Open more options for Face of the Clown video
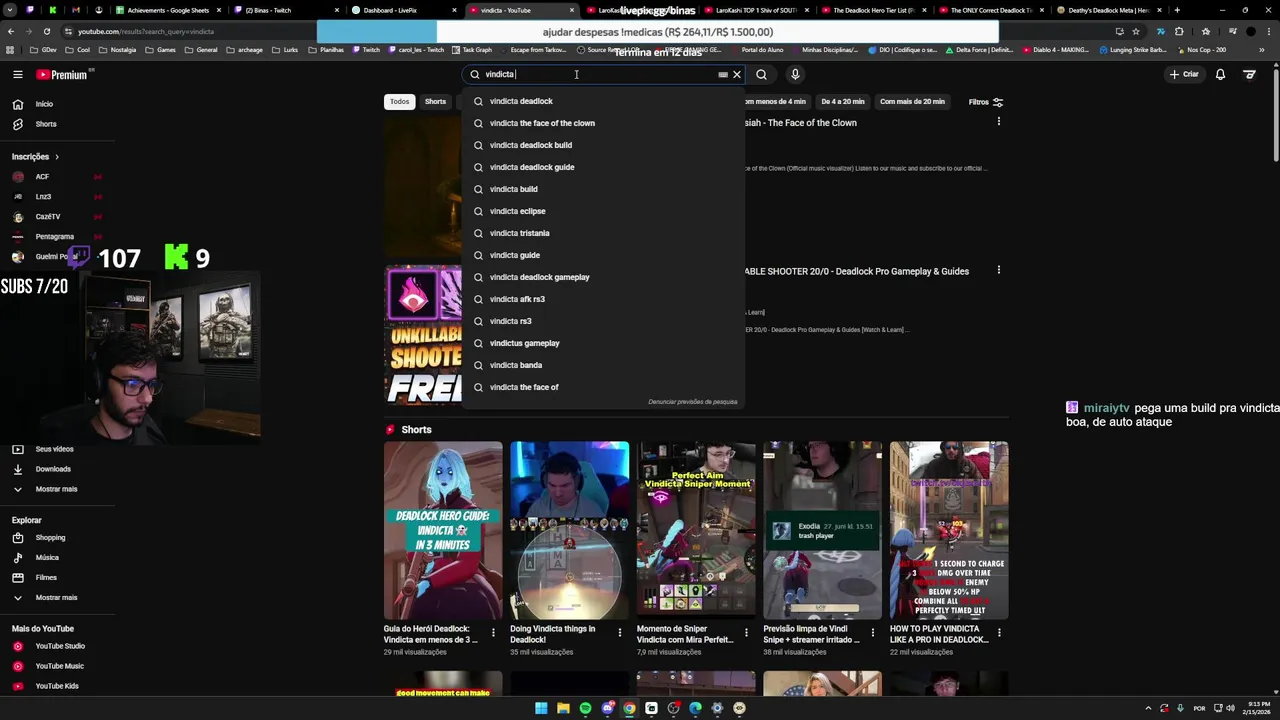Viewport: 1280px width, 720px height. point(998,122)
